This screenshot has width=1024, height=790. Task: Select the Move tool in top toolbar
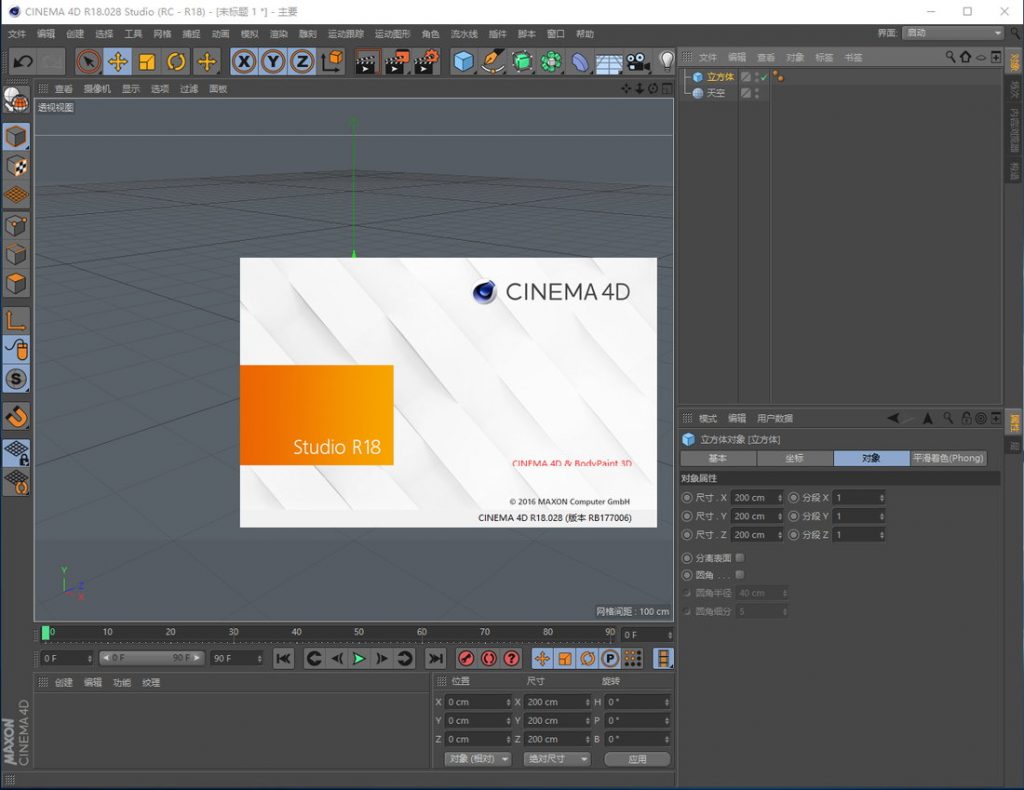pyautogui.click(x=118, y=62)
